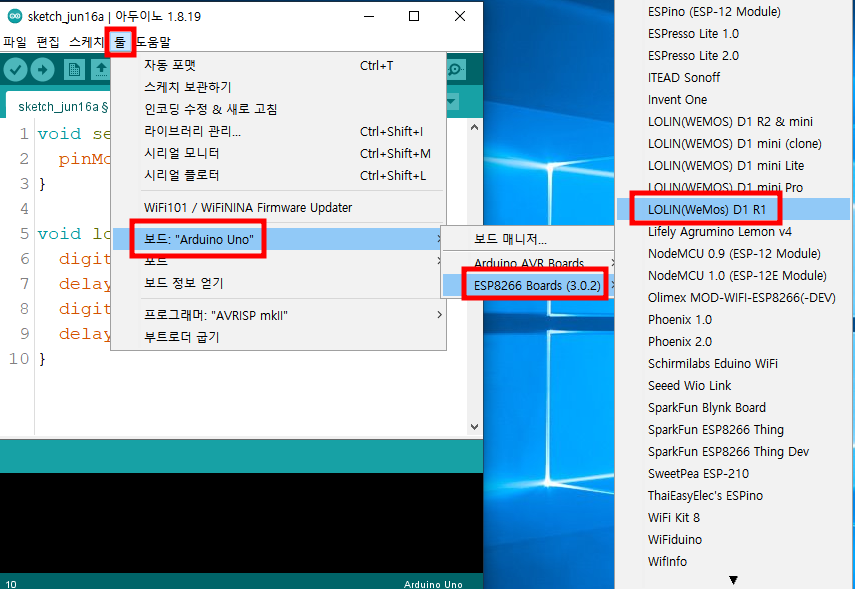
Task: Expand ESP8266 Boards (3.0.2) submenu
Action: pyautogui.click(x=528, y=285)
